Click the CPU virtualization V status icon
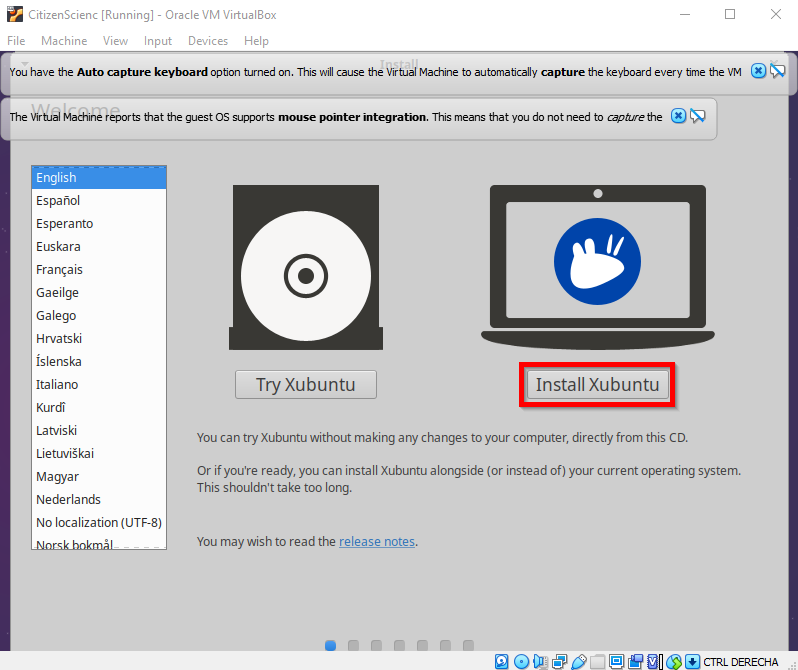The height and width of the screenshot is (670, 798). pyautogui.click(x=654, y=661)
